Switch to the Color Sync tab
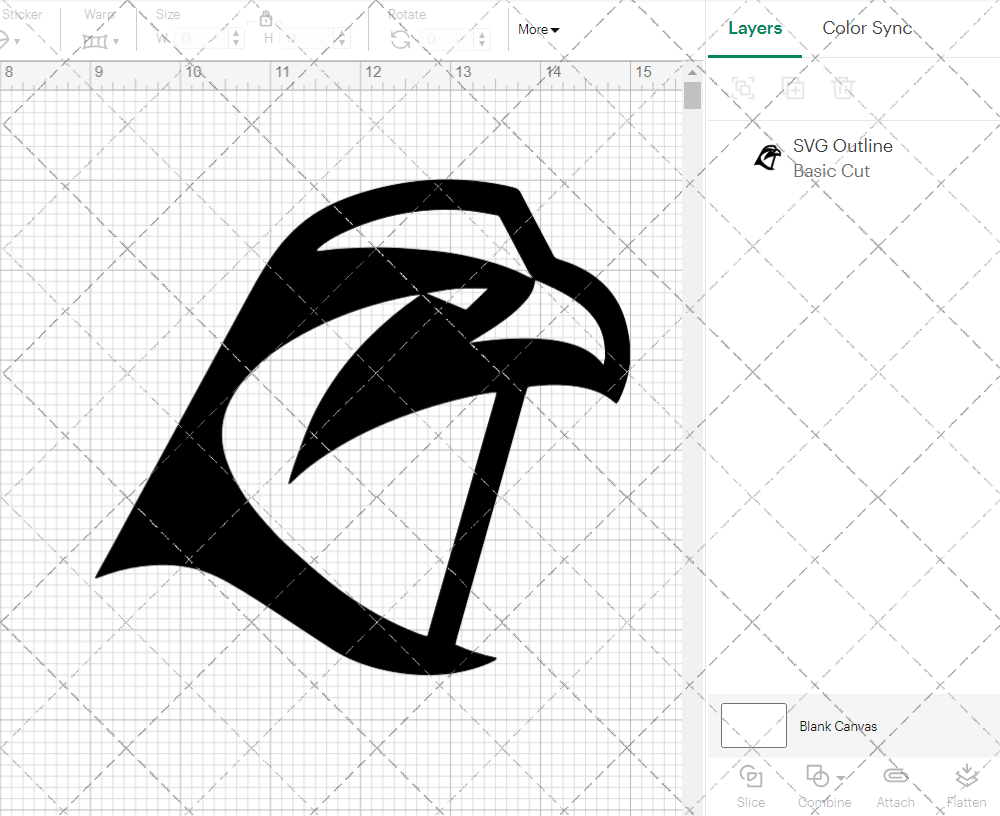The width and height of the screenshot is (1000, 816). (x=867, y=28)
